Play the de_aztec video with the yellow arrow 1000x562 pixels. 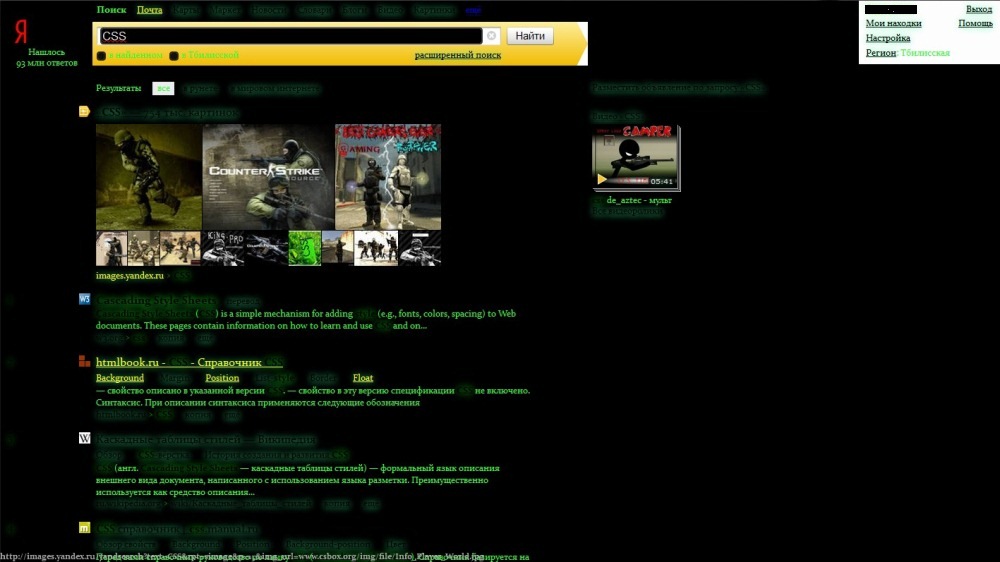tap(601, 179)
